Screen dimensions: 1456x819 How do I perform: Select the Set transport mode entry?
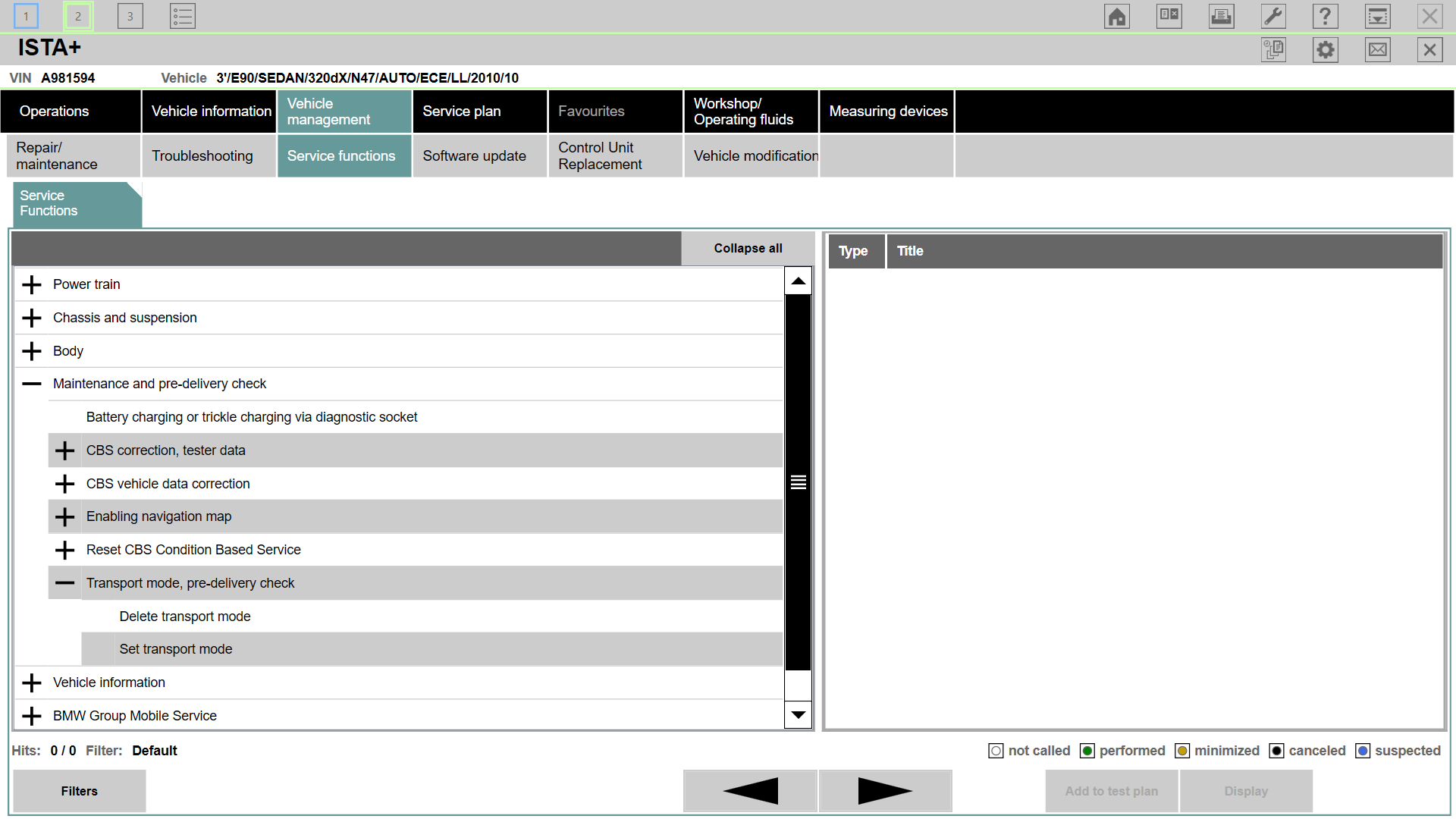[x=176, y=650]
